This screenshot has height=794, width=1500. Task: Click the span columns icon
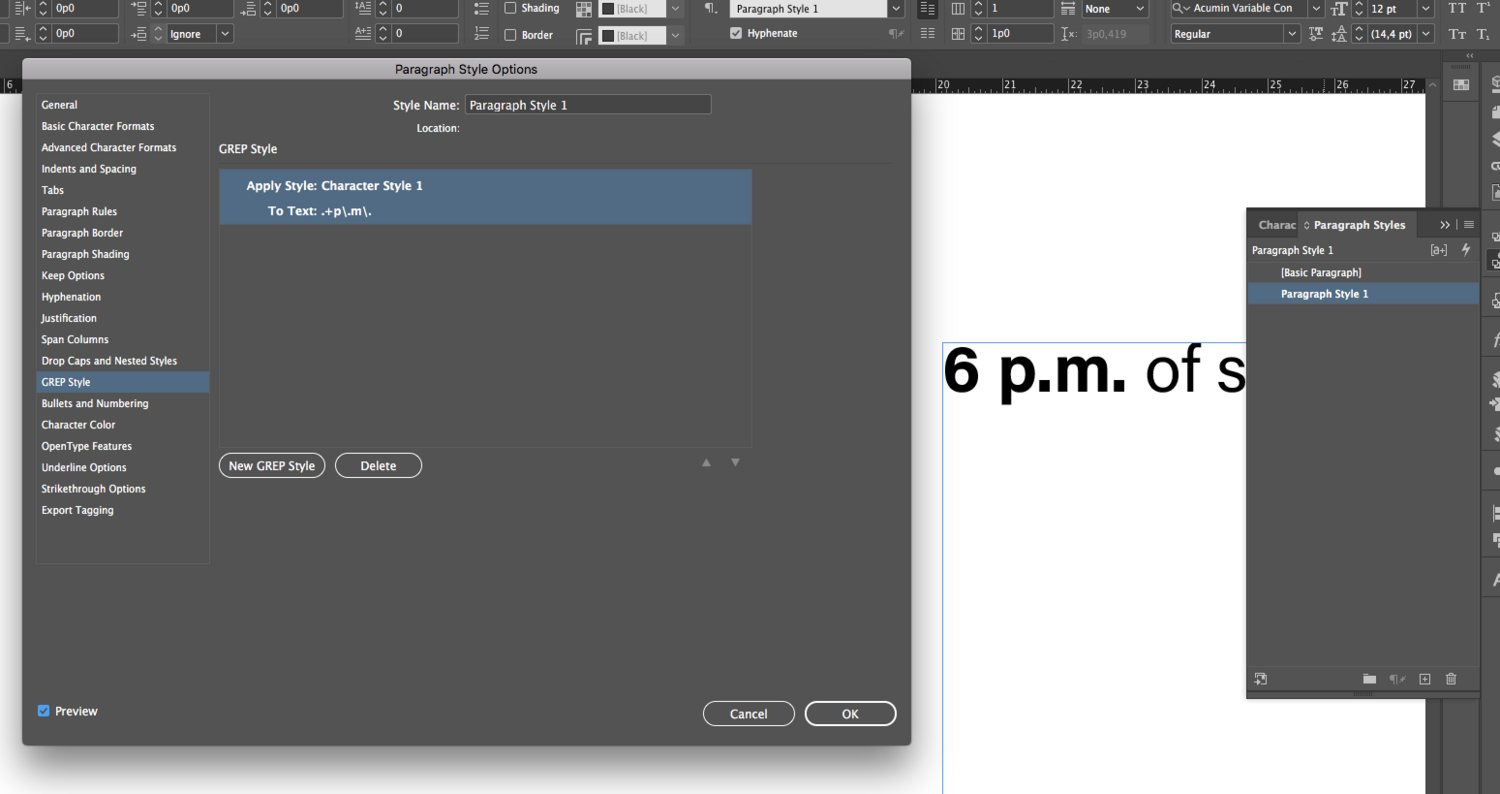point(1068,8)
